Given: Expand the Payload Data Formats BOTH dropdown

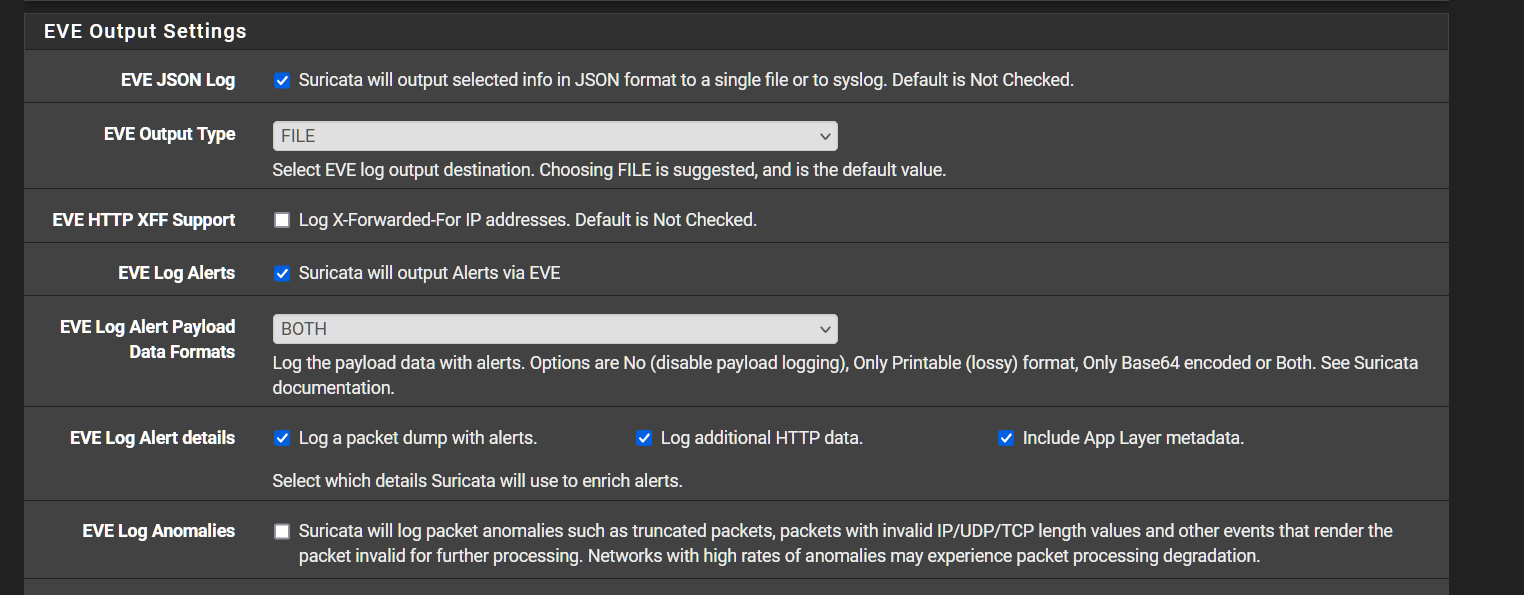Looking at the screenshot, I should 555,329.
